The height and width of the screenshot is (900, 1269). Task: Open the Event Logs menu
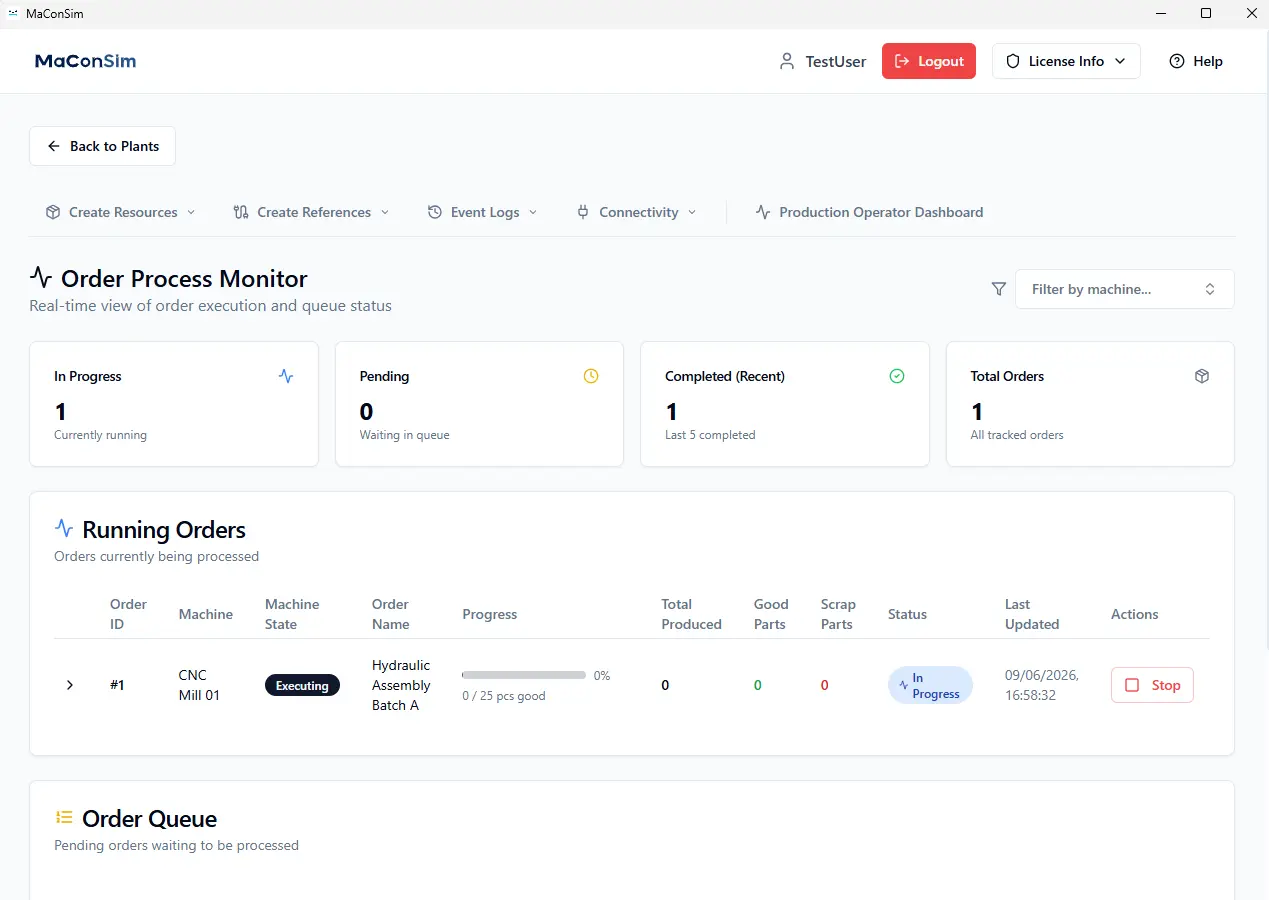482,212
